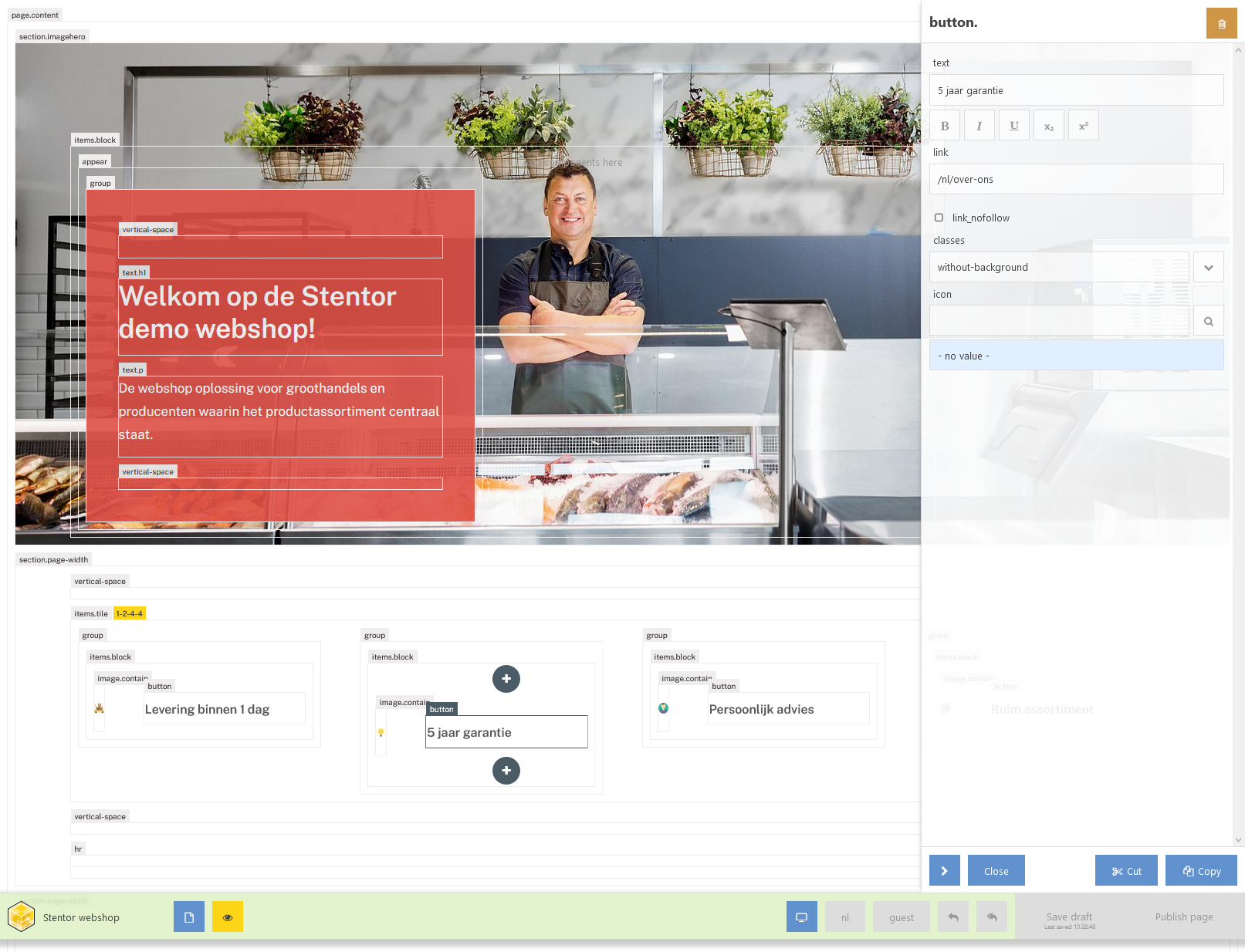Collapse the panel with the right chevron
Screen dimensions: 1245x952
pos(945,870)
